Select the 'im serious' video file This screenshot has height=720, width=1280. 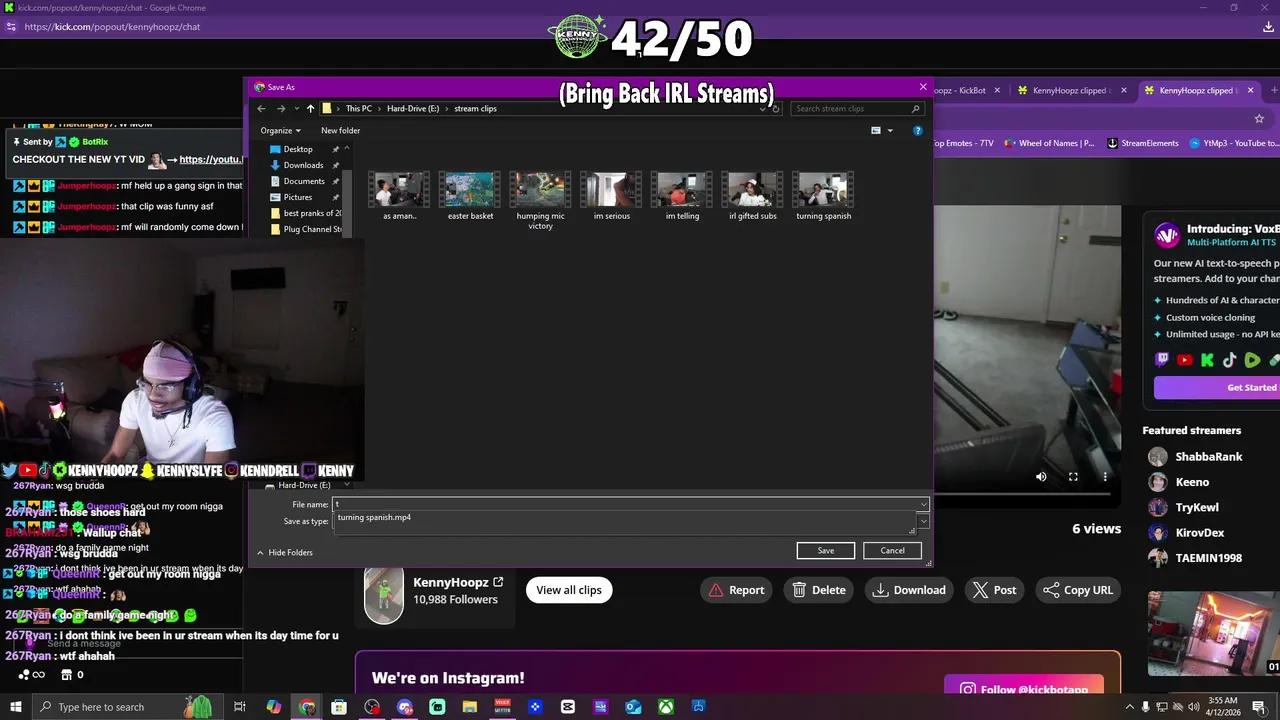(x=612, y=195)
